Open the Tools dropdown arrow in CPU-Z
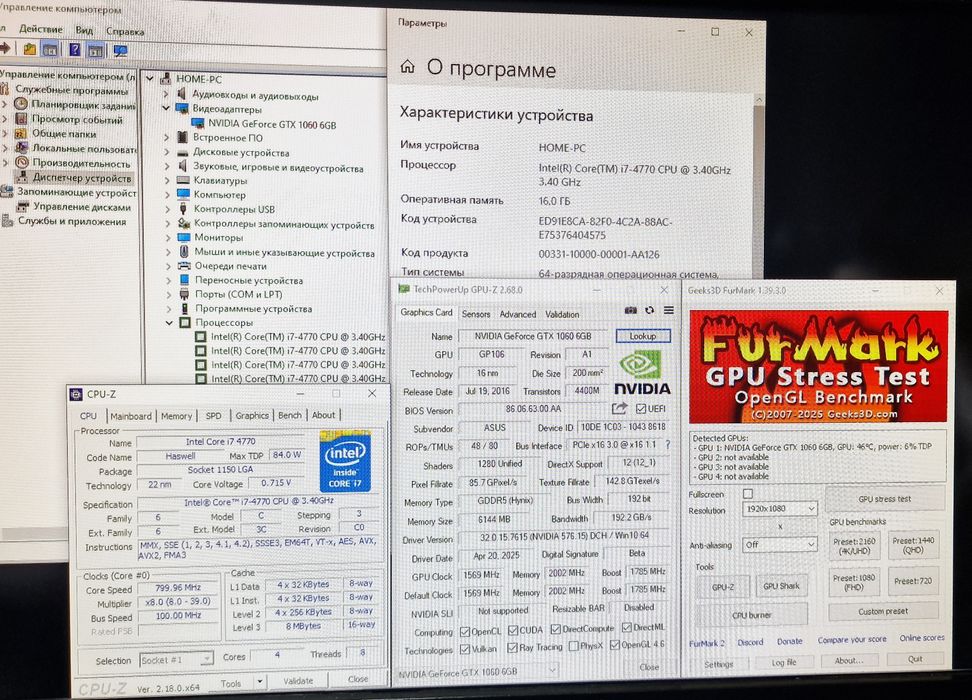The image size is (972, 700). click(x=260, y=682)
